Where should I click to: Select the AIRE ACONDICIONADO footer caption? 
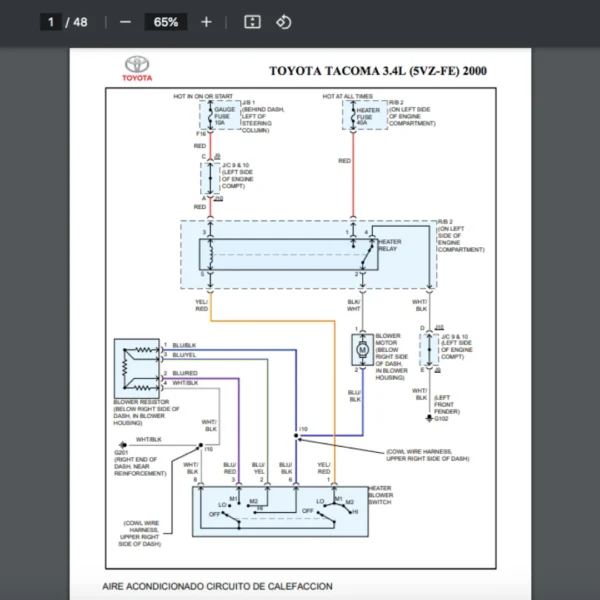click(x=217, y=586)
